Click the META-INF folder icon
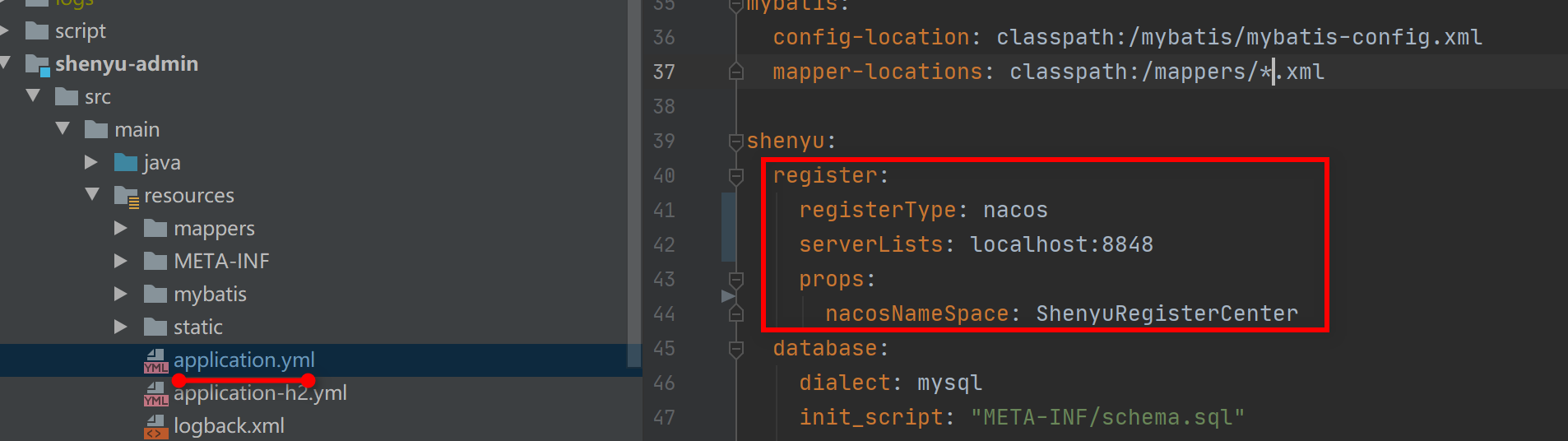Screen dimensions: 1568x441 (155, 262)
